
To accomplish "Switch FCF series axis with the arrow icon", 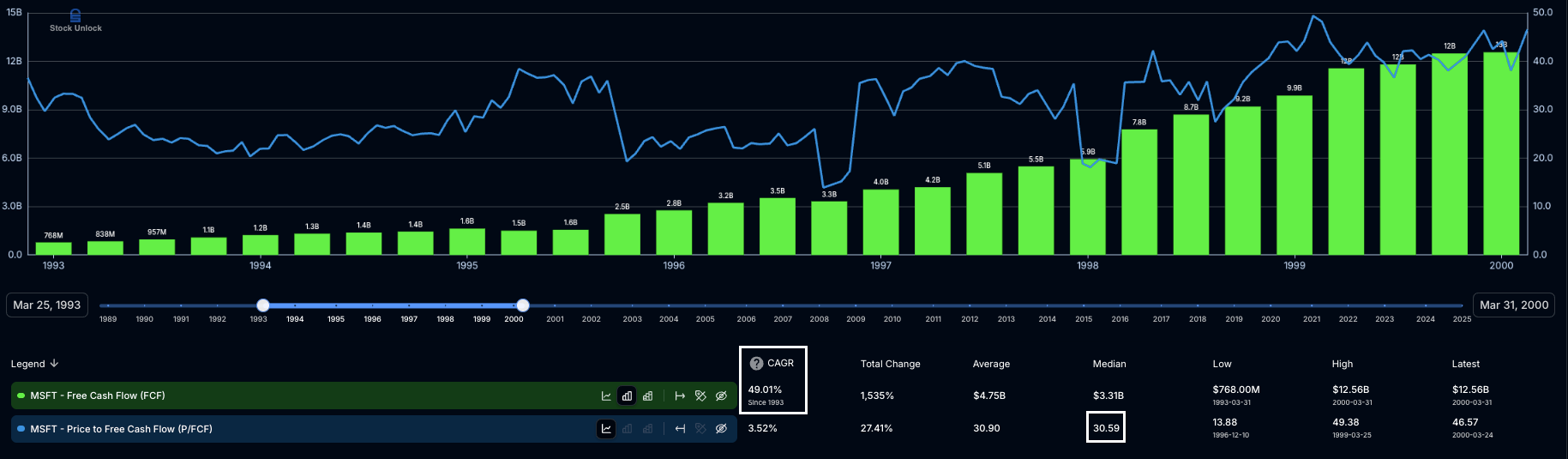I will [x=680, y=396].
